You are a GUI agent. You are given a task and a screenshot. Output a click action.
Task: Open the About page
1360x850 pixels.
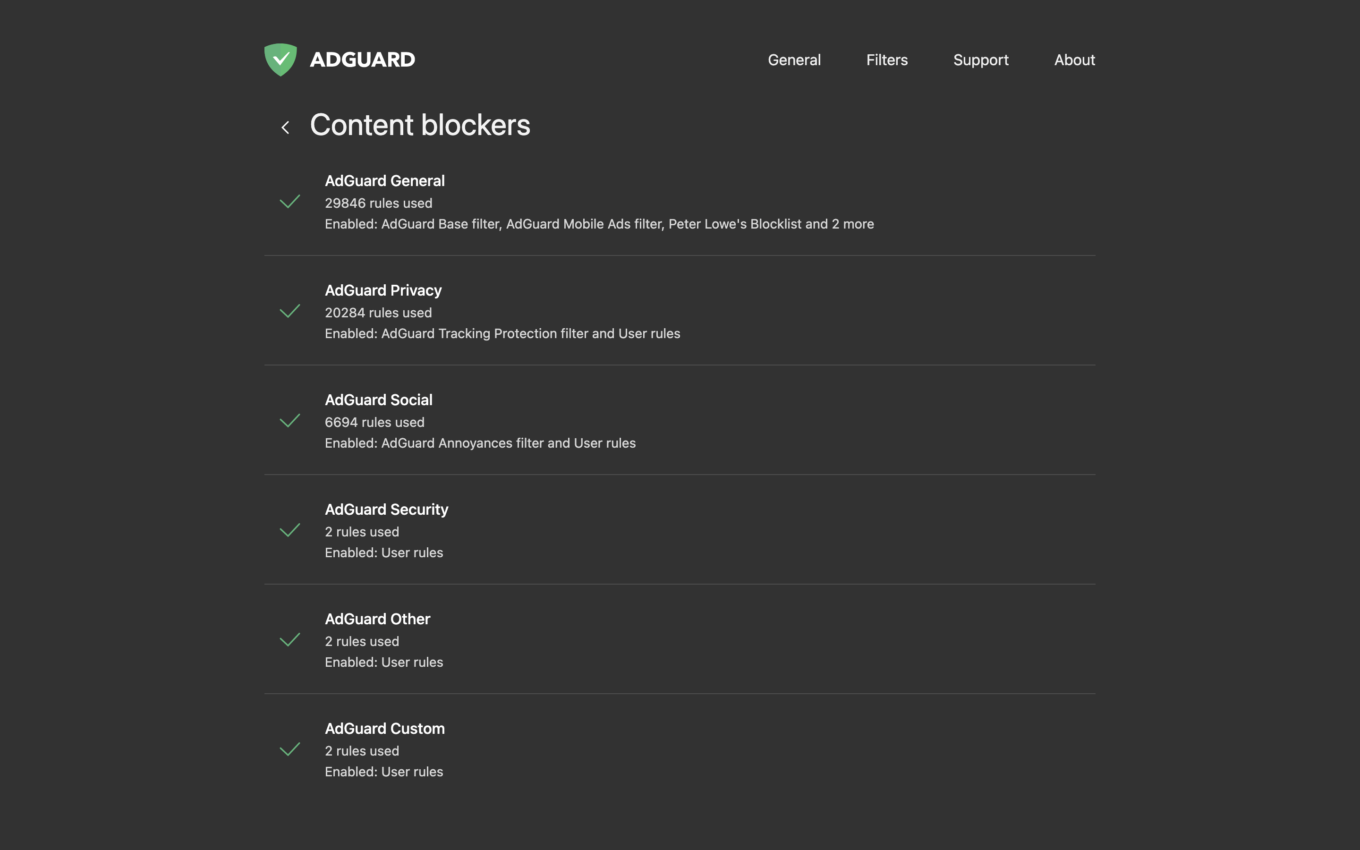[1074, 60]
